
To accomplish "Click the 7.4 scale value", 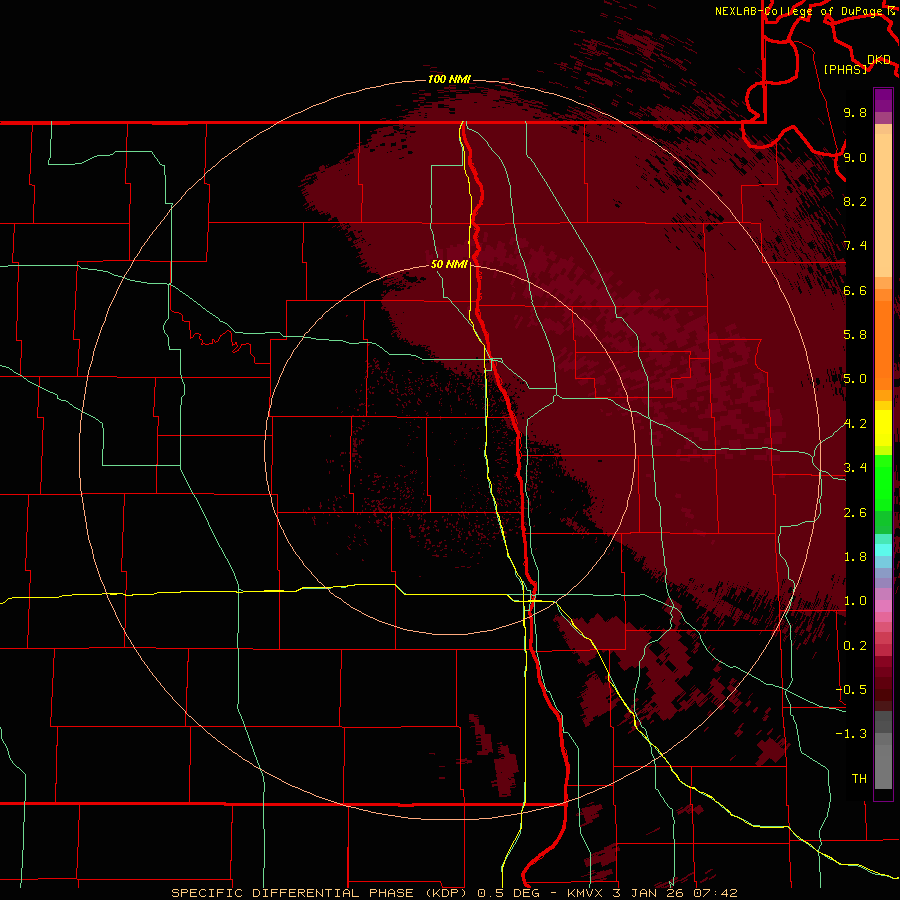I will pyautogui.click(x=855, y=246).
